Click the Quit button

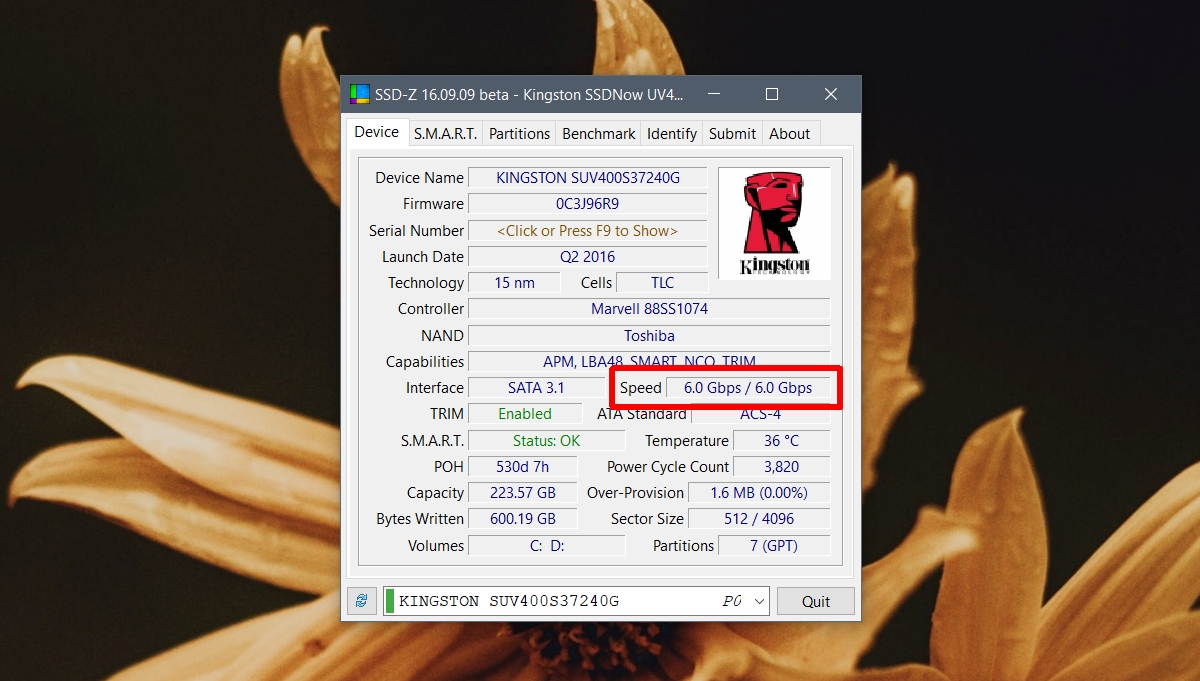coord(816,600)
